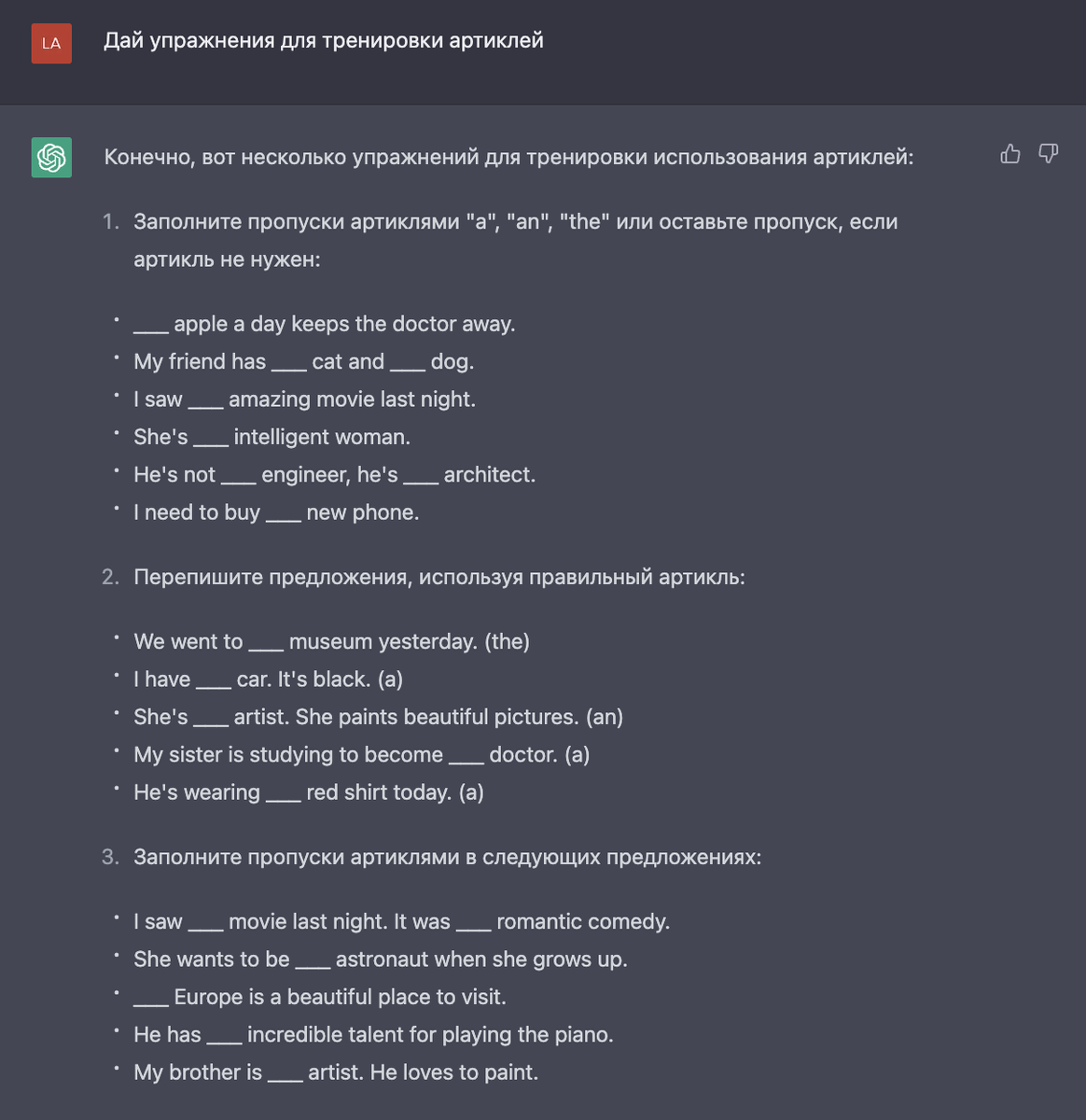The height and width of the screenshot is (1120, 1086).
Task: Click the line 'I saw ___ amazing movie last night'
Action: (x=305, y=399)
